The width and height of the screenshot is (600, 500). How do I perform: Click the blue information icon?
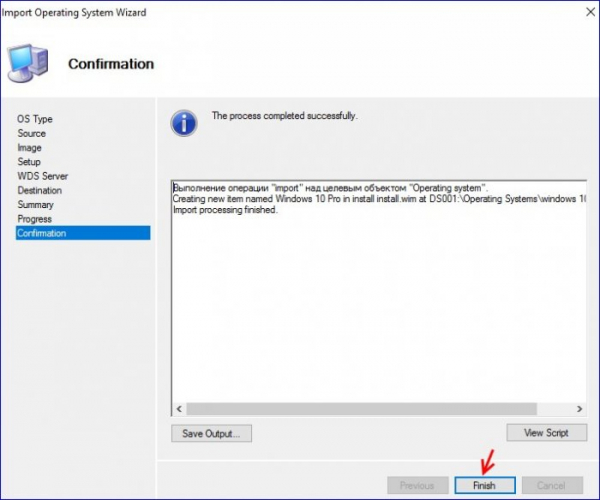(x=184, y=123)
